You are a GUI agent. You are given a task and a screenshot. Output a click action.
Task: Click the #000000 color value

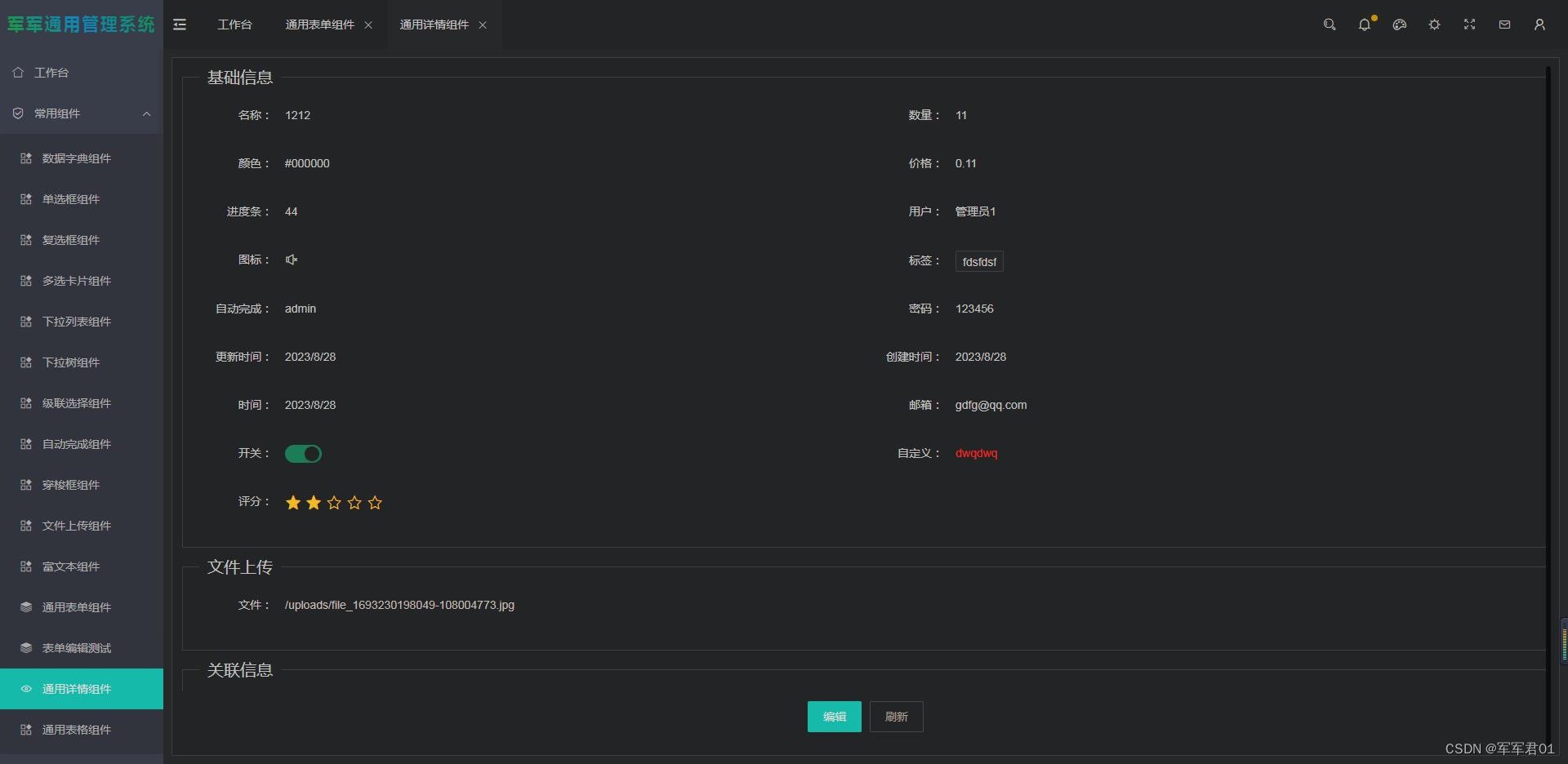click(307, 163)
